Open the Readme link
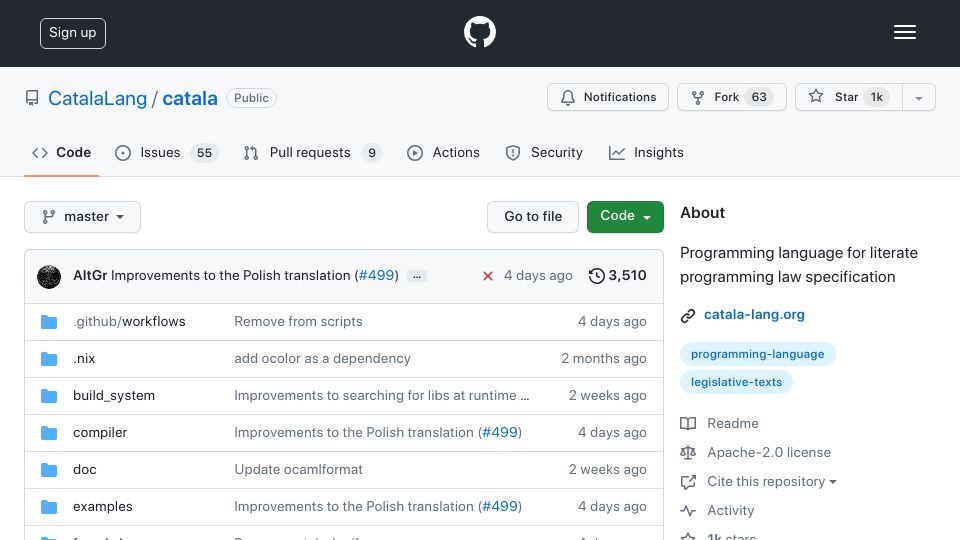 [732, 424]
